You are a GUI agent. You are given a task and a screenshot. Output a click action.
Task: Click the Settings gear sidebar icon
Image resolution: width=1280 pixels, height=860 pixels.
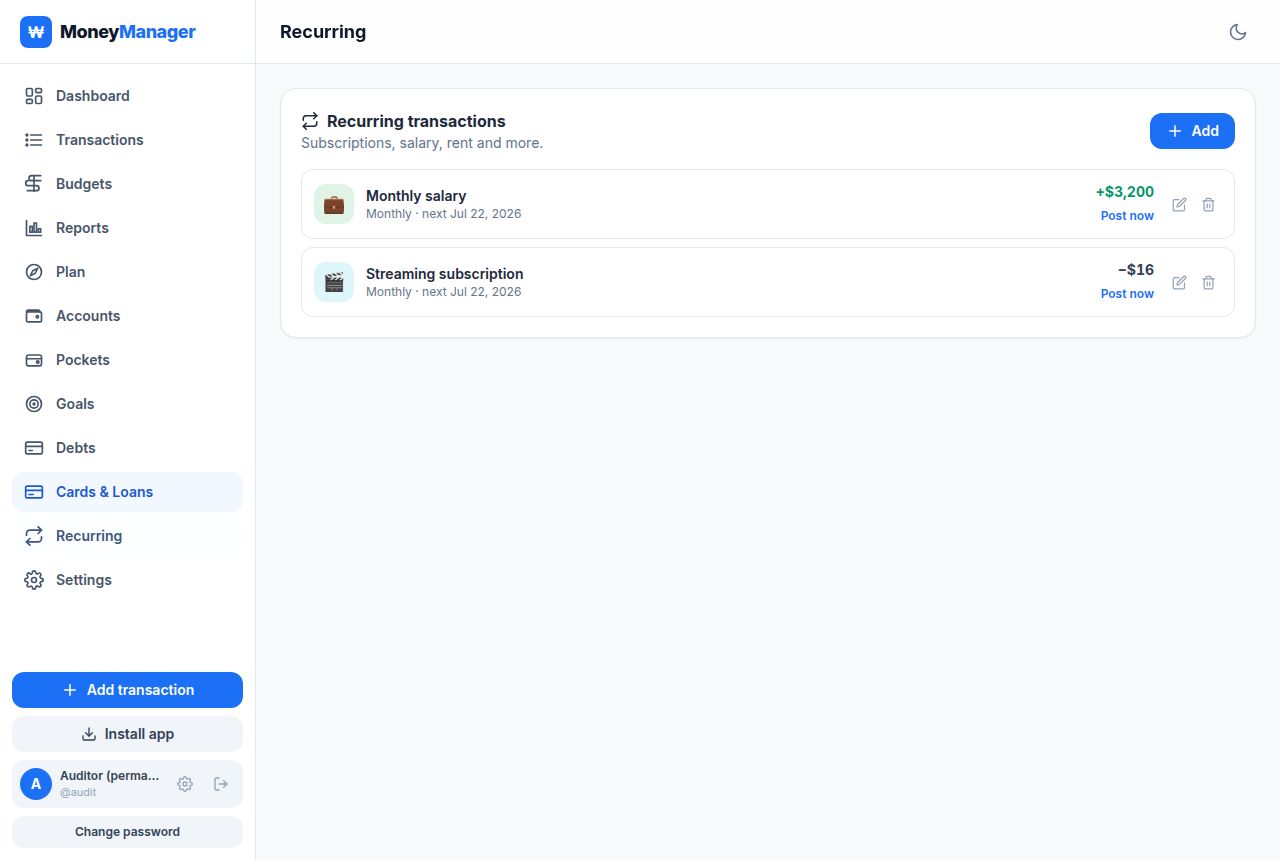34,580
